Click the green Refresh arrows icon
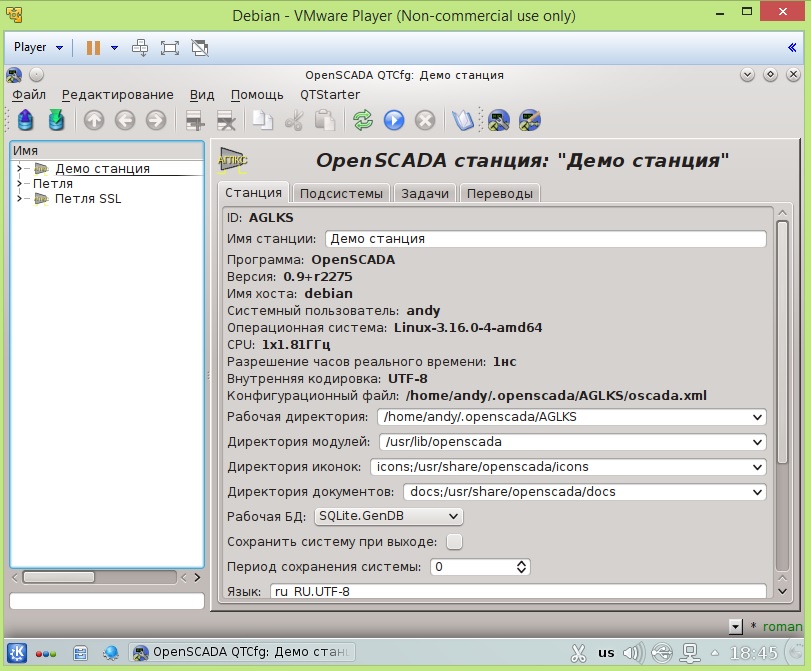 click(363, 121)
